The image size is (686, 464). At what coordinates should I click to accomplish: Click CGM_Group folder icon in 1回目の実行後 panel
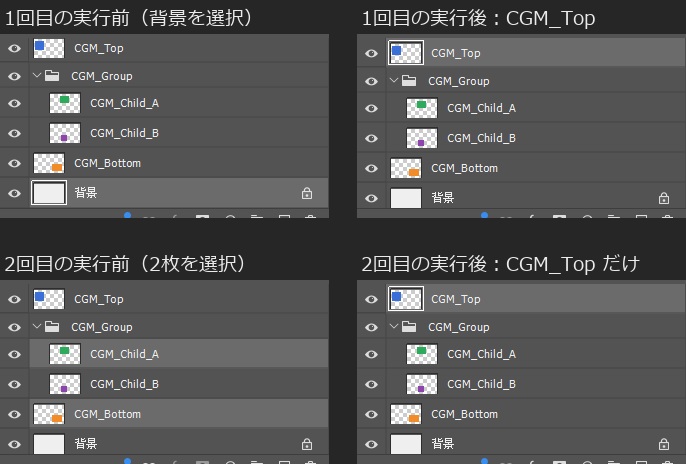[x=409, y=81]
